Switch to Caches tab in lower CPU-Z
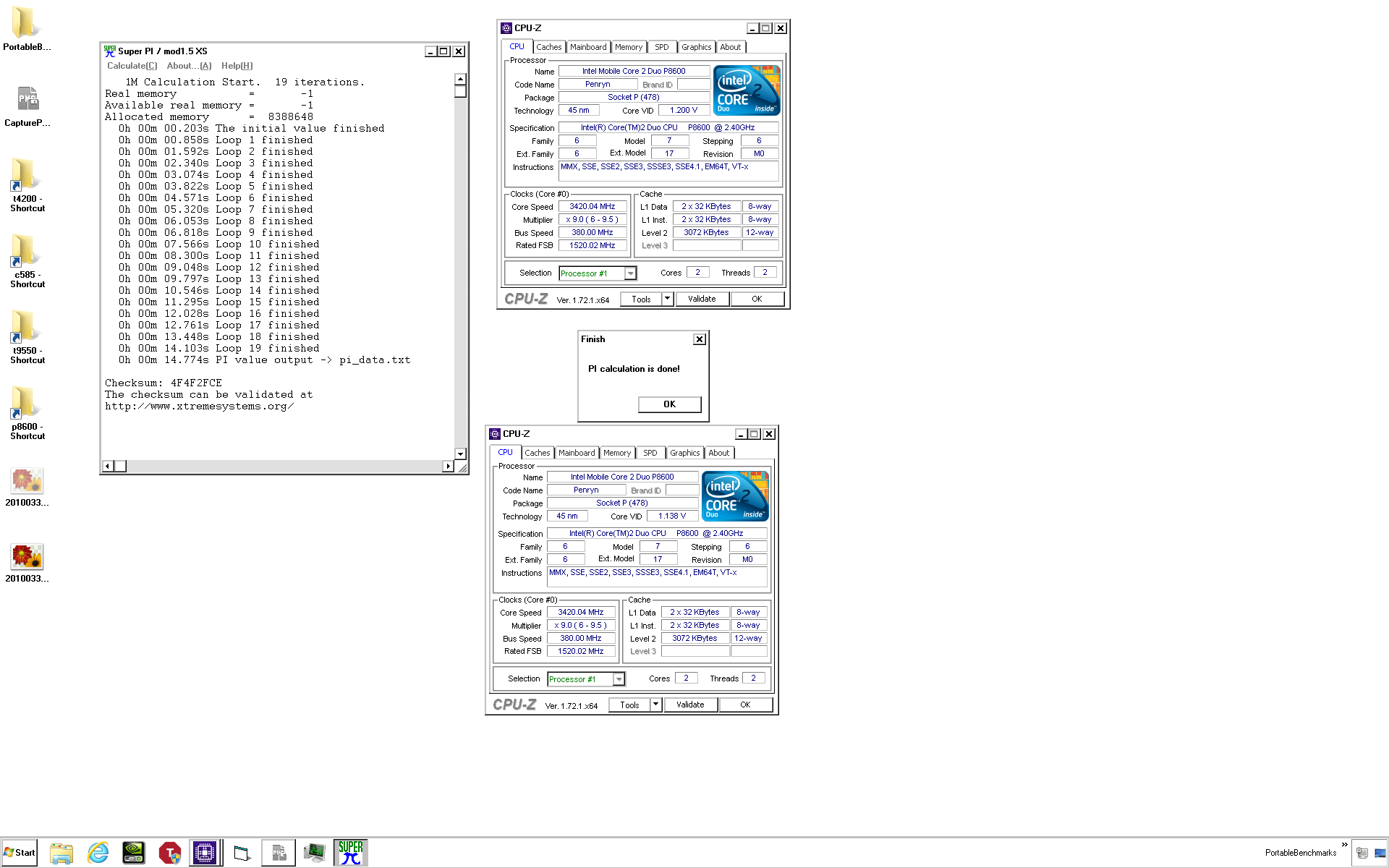This screenshot has width=1389, height=868. [x=537, y=453]
